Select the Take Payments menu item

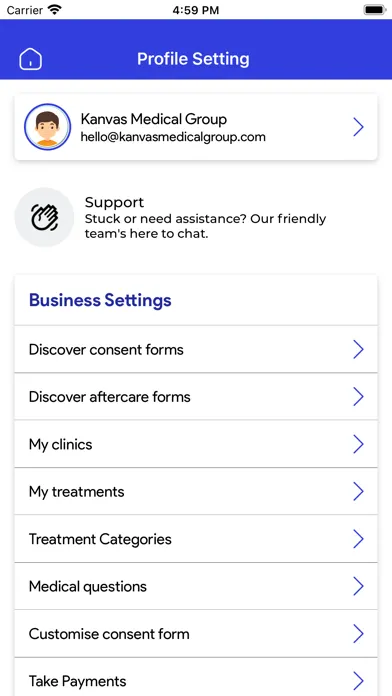(196, 677)
